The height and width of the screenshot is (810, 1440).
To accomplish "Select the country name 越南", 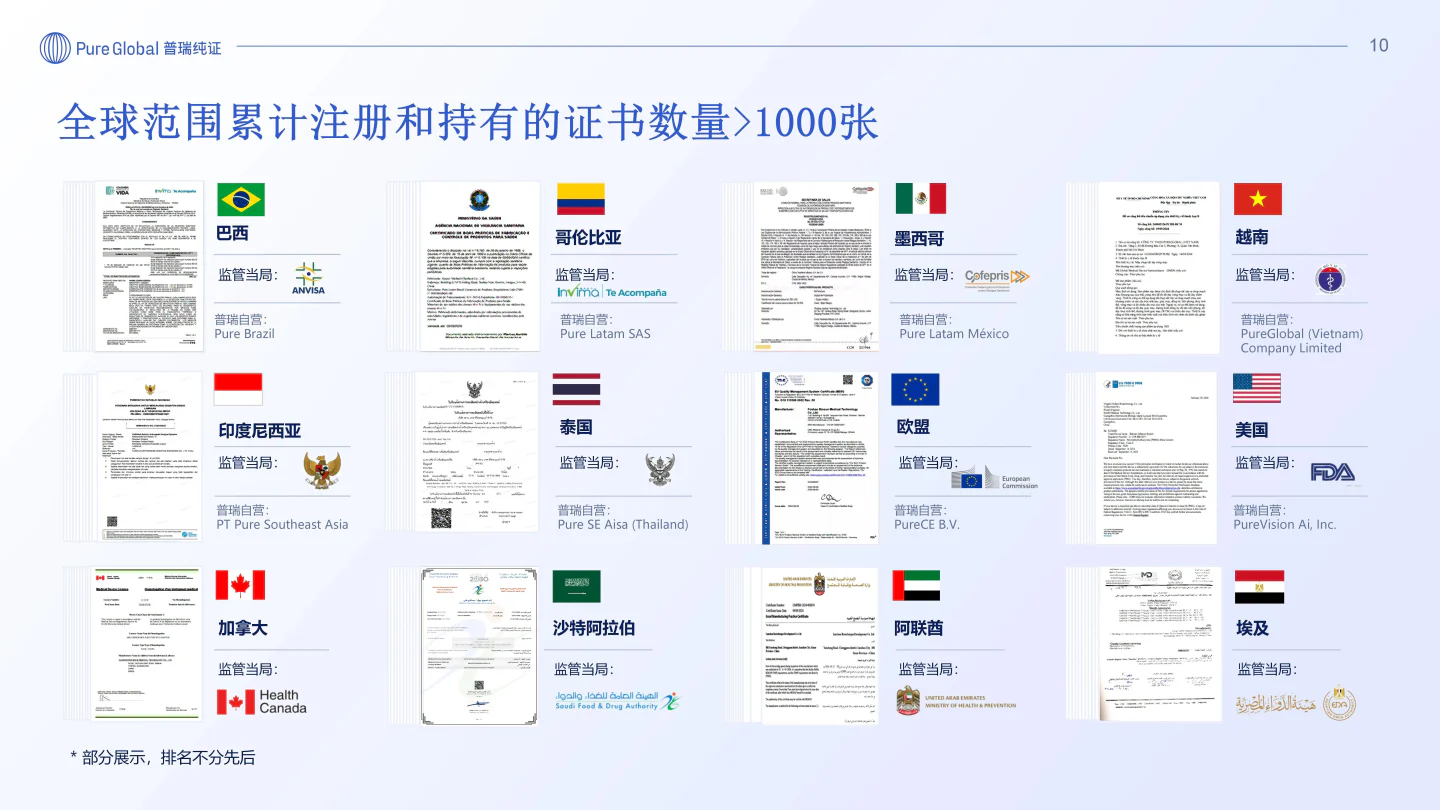I will (1251, 237).
